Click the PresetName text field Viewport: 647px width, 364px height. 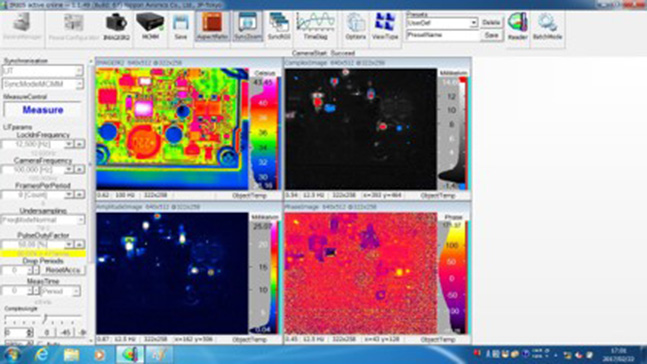pyautogui.click(x=443, y=35)
